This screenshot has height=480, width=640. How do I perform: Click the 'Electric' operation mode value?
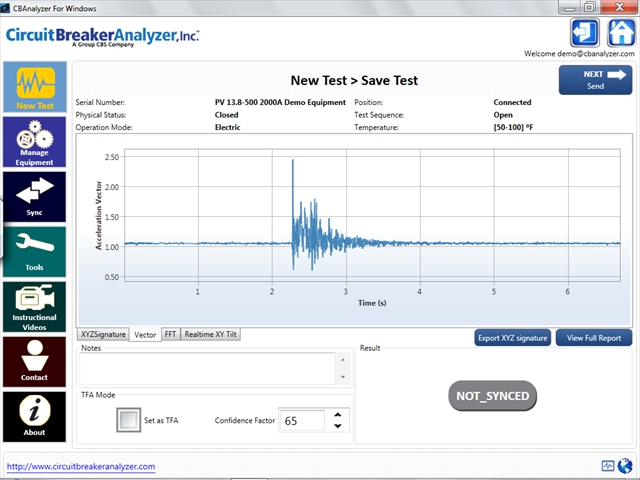[x=227, y=127]
